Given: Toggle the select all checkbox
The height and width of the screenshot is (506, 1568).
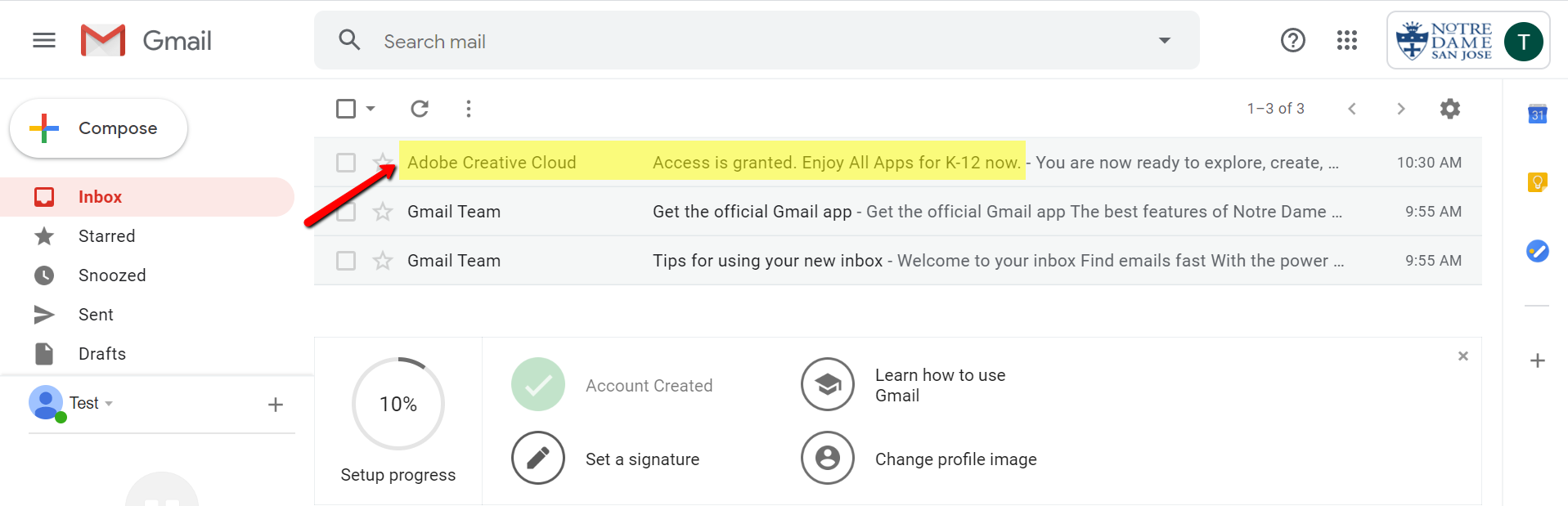Looking at the screenshot, I should coord(346,109).
